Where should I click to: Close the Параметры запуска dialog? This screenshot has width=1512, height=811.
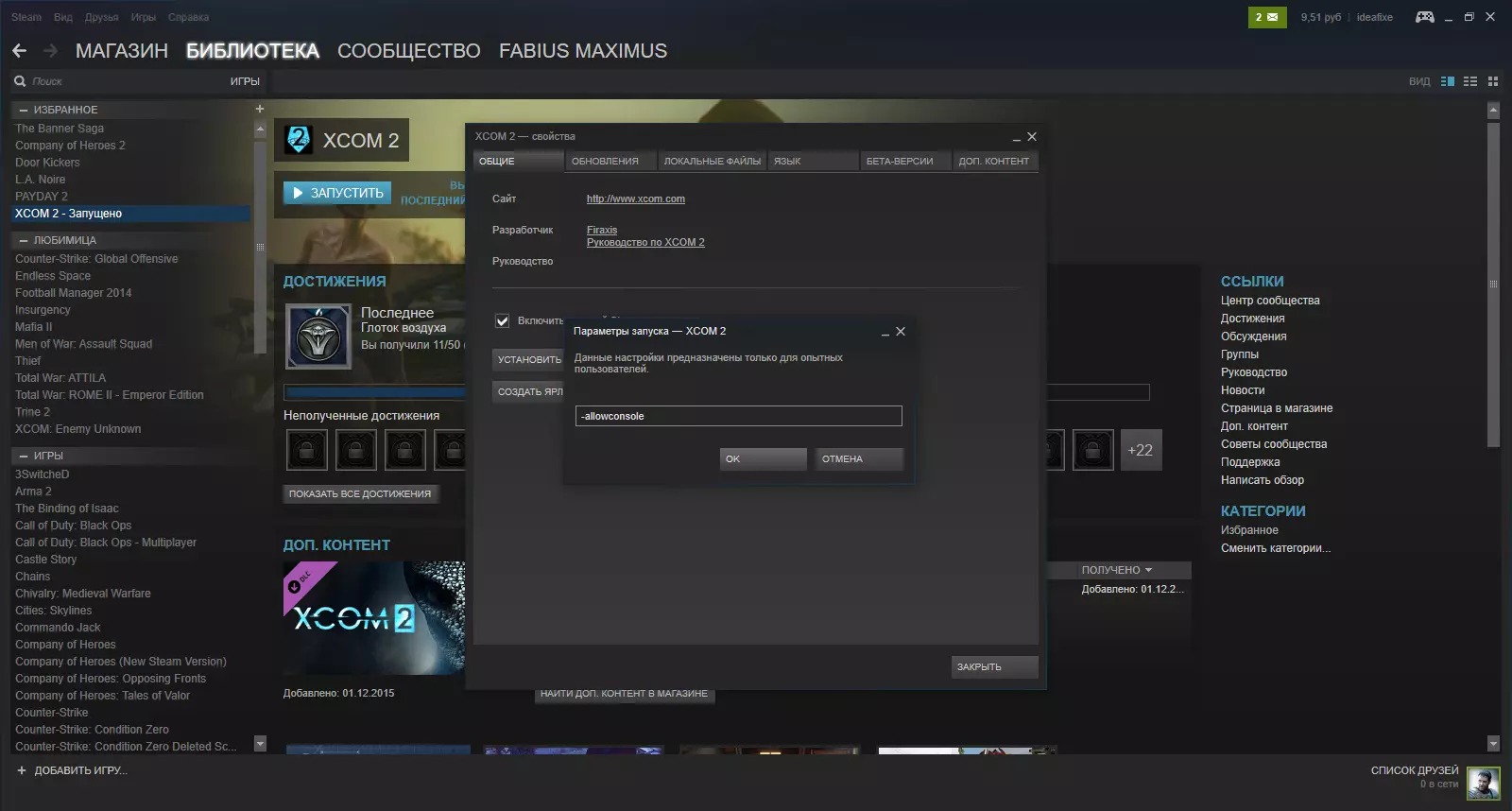click(901, 332)
